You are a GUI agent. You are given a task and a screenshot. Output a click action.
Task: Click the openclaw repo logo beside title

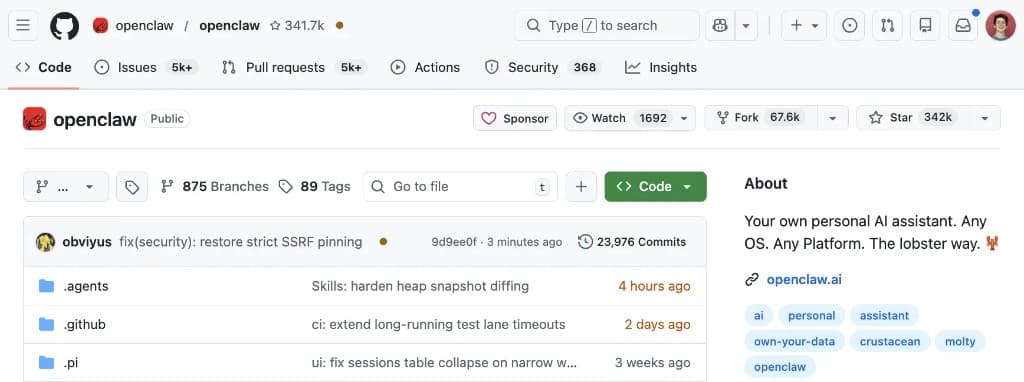point(35,119)
